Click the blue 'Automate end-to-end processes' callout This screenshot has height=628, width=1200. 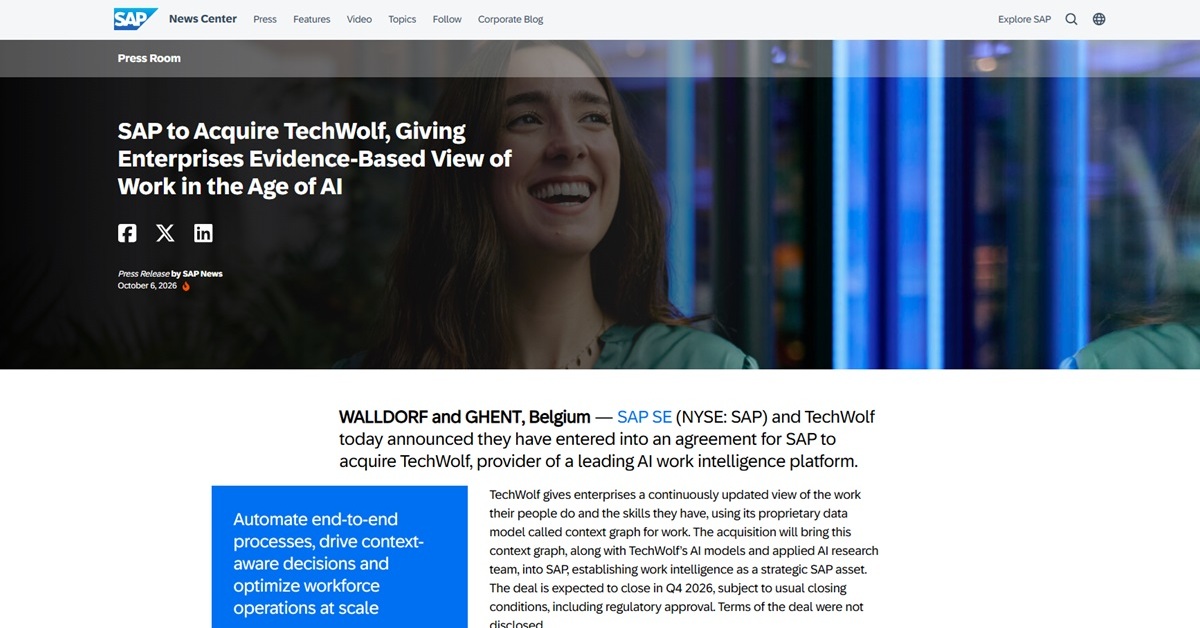tap(340, 557)
